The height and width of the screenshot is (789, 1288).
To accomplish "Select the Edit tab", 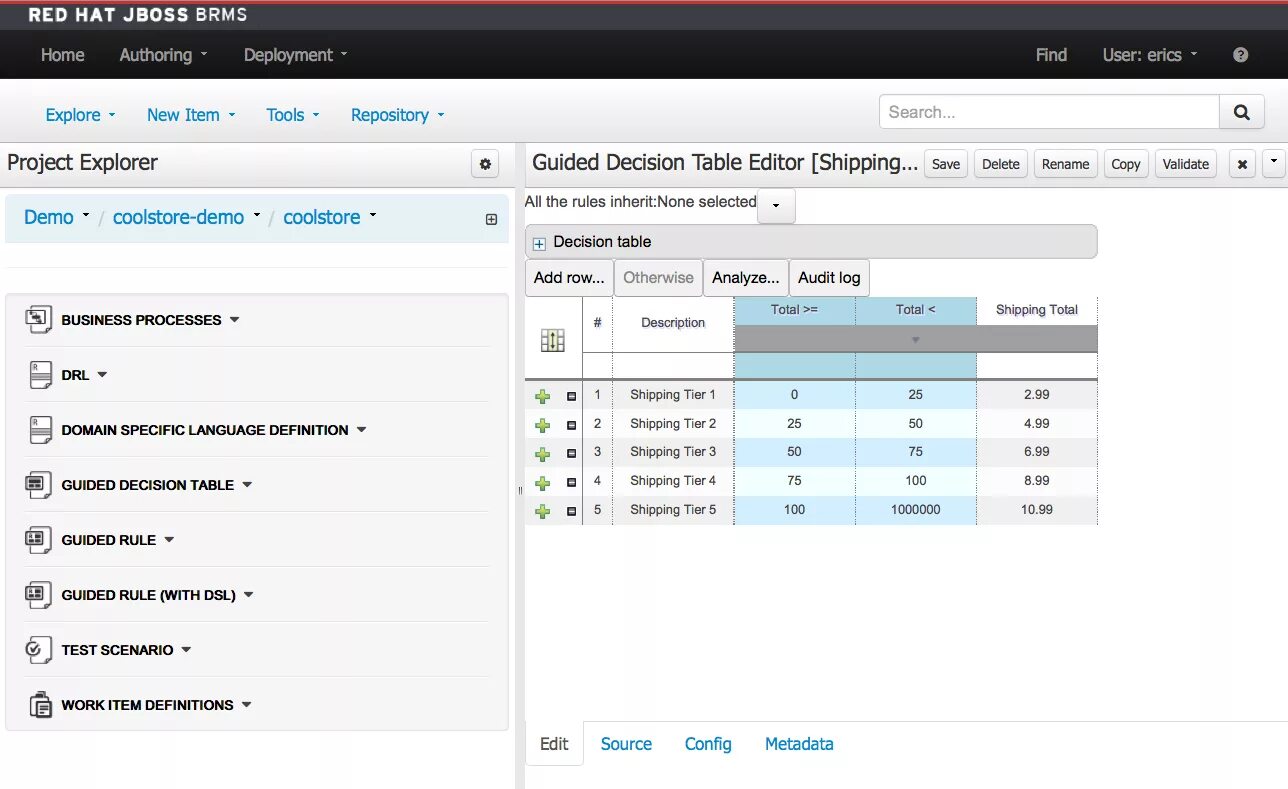I will point(554,744).
